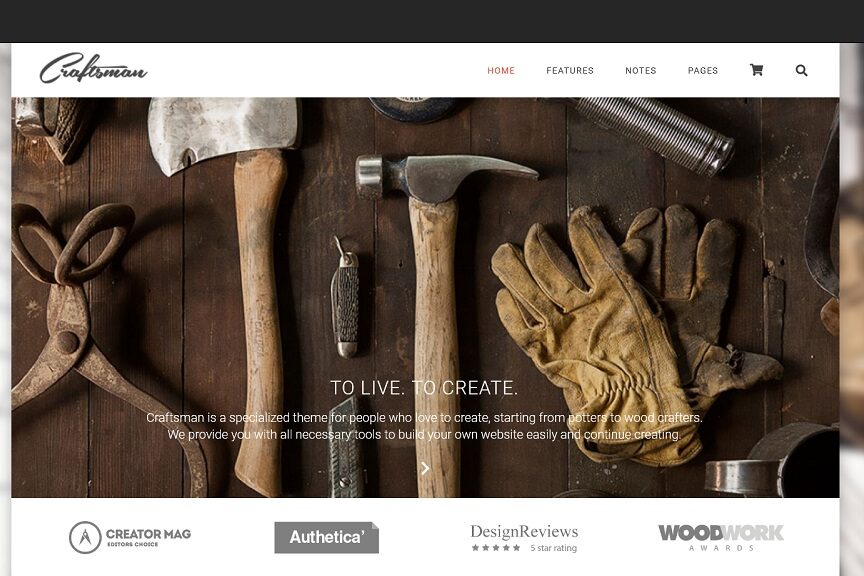This screenshot has height=576, width=864.
Task: Click the 5 star rating text
Action: pos(554,548)
